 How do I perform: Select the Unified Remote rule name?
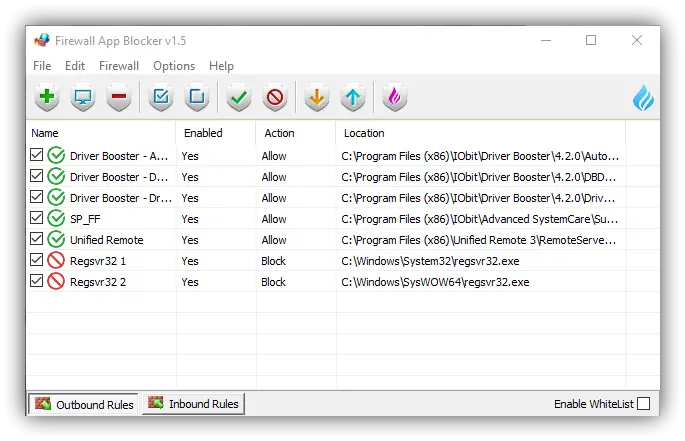point(107,240)
